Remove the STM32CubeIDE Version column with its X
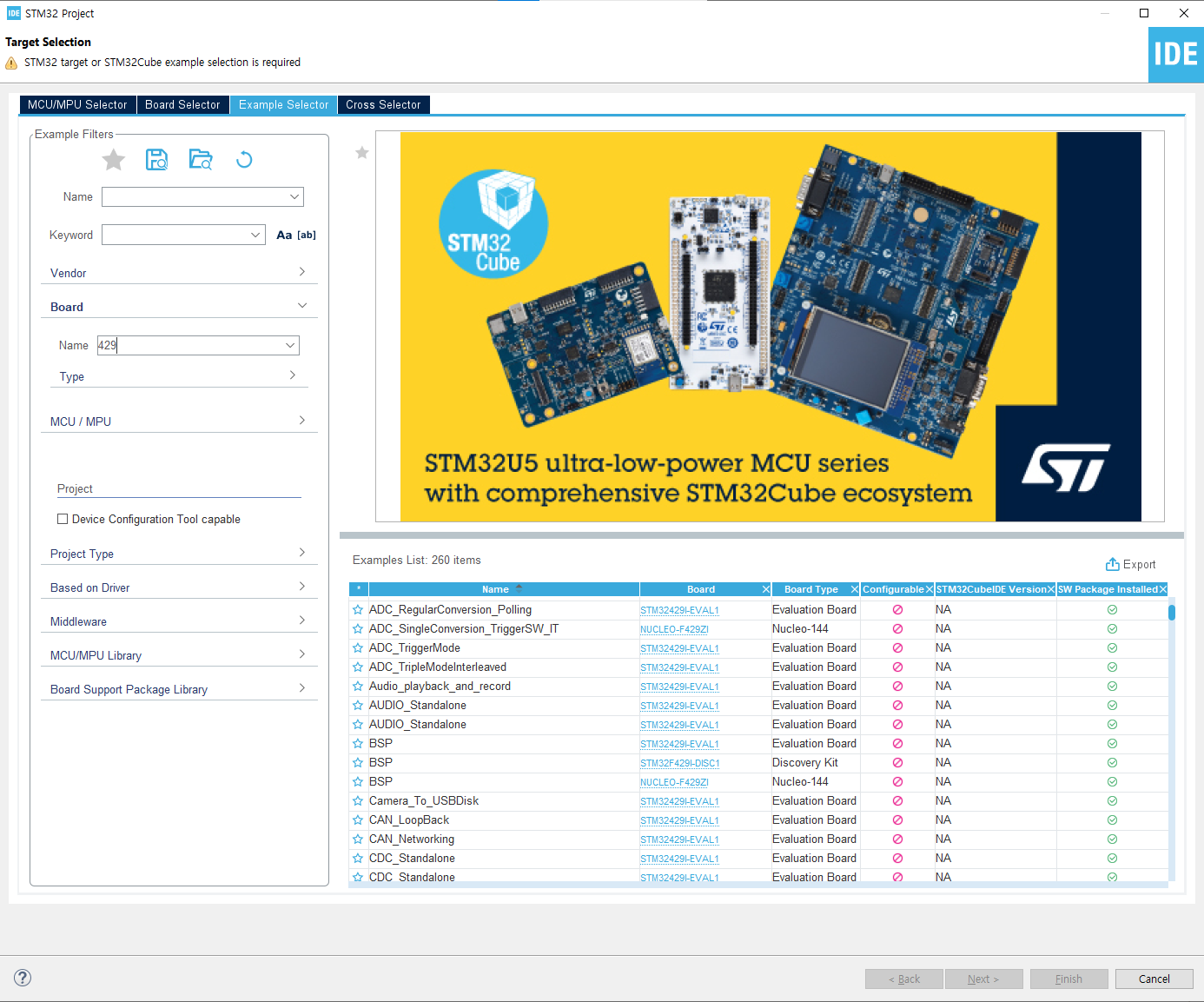This screenshot has height=1002, width=1204. 1050,589
